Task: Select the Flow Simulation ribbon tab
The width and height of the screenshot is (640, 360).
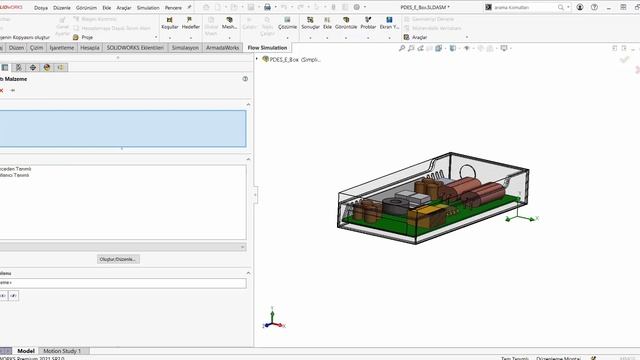Action: click(267, 48)
